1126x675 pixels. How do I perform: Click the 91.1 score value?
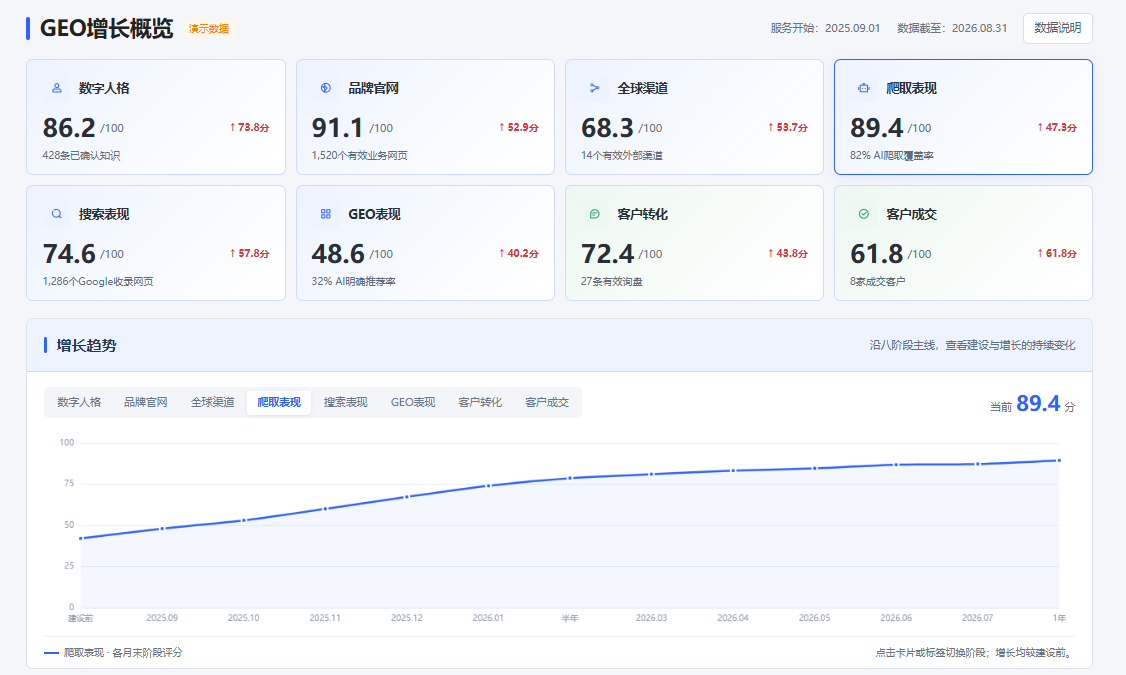click(x=338, y=128)
